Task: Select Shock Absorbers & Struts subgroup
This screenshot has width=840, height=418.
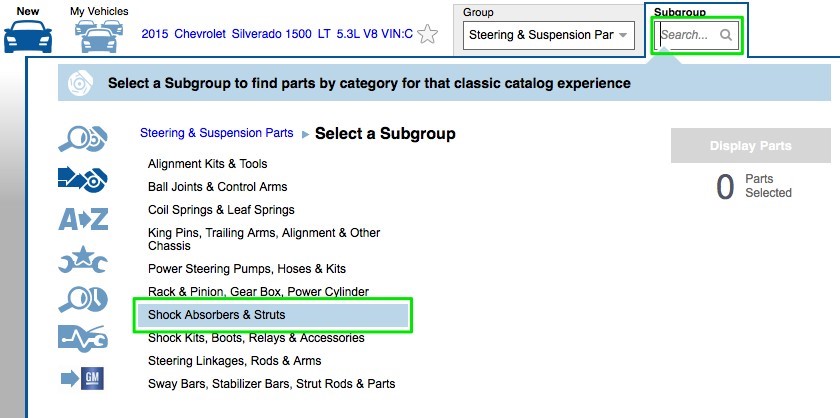Action: [217, 315]
